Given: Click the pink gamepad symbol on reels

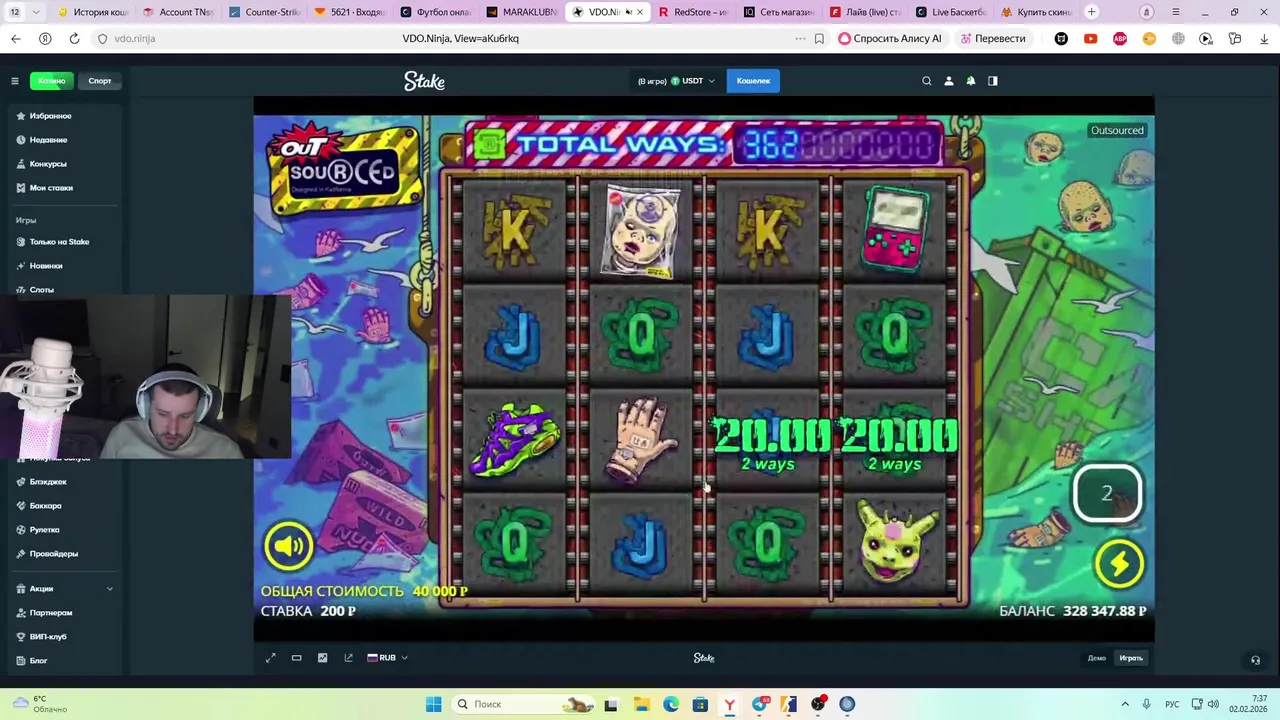Looking at the screenshot, I should (x=894, y=229).
